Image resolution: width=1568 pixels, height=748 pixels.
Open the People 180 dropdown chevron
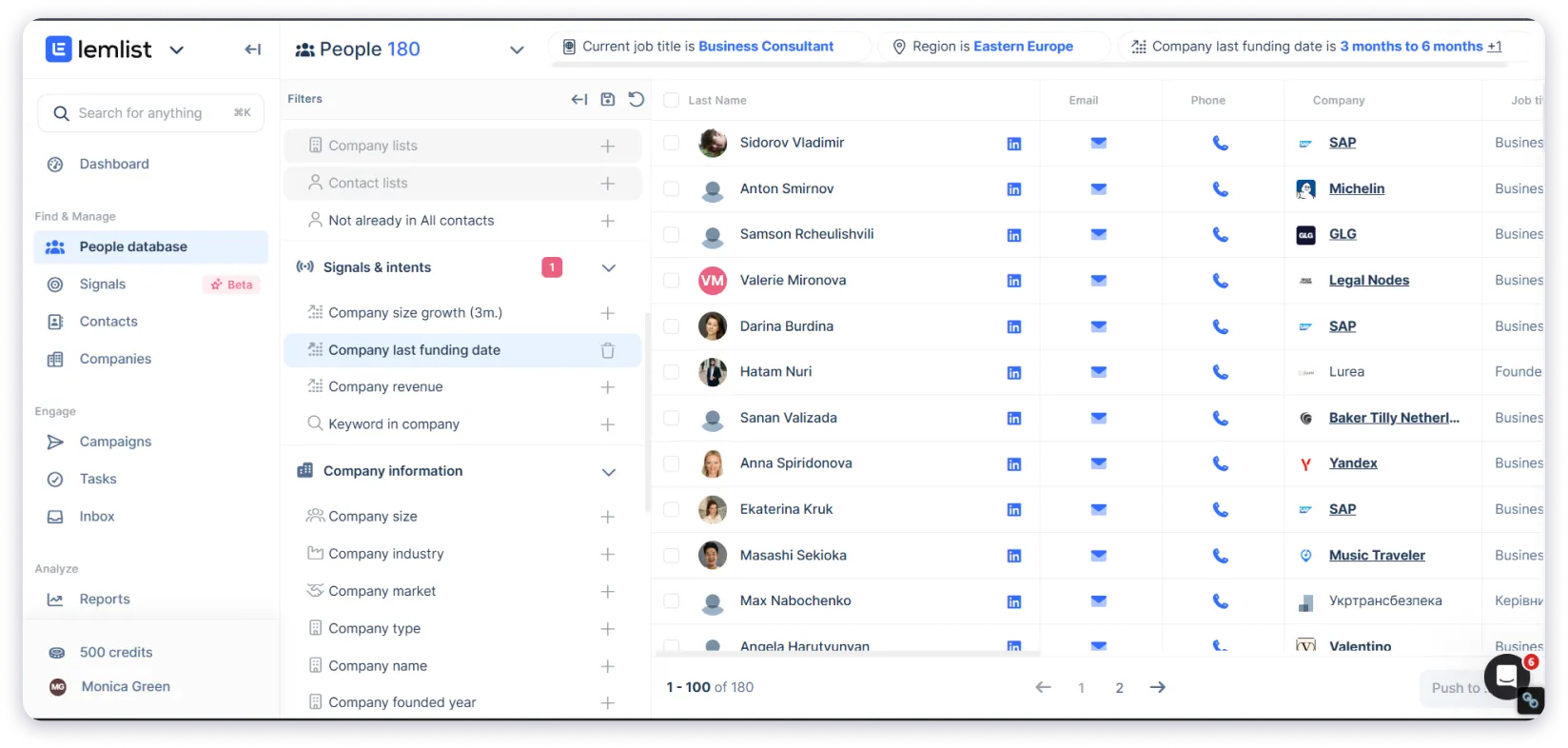(517, 49)
